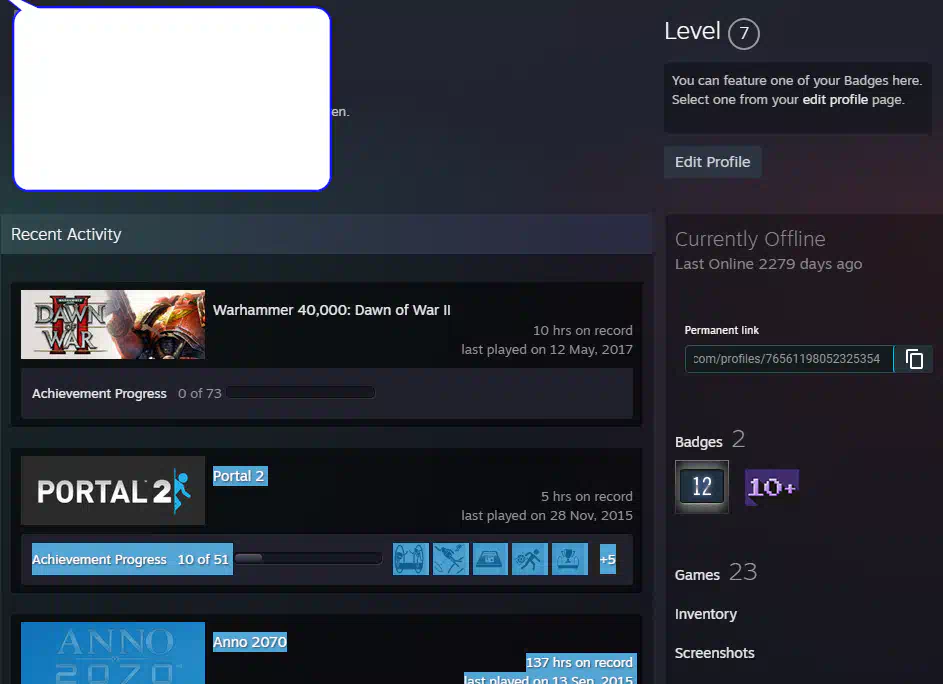View fourth Portal 2 running-figure achievement icon
The width and height of the screenshot is (943, 684).
[x=530, y=559]
